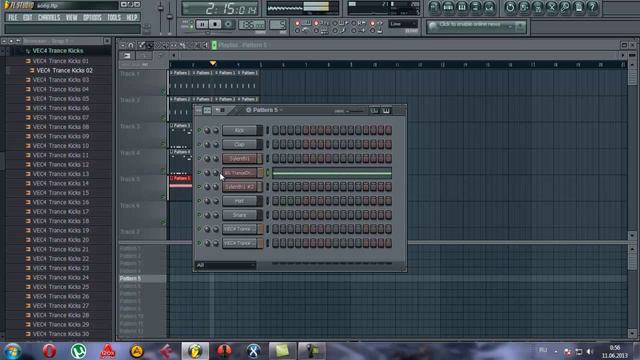Adjust the master pitch slider
Viewport: 640px width, 360px height.
point(170,17)
